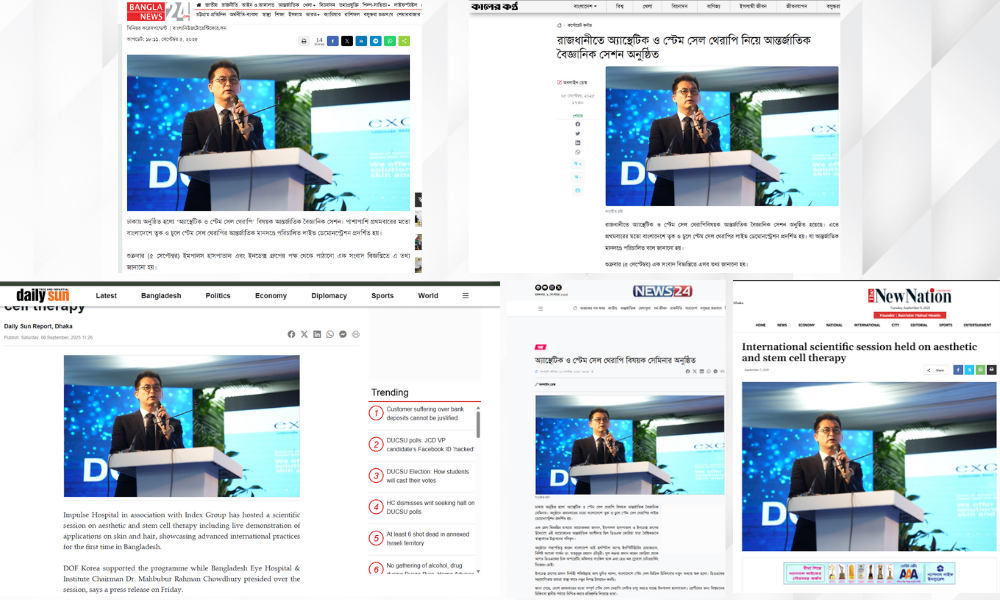The height and width of the screenshot is (600, 1000).
Task: Click 'Daily Sun Report, Dhaka' byline
Action: pos(38,326)
